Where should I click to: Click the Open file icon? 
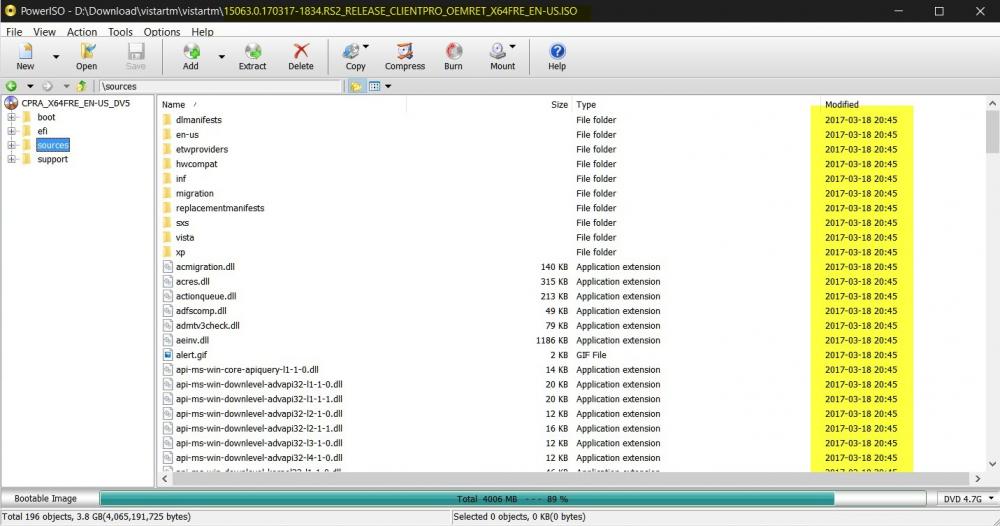click(x=87, y=55)
